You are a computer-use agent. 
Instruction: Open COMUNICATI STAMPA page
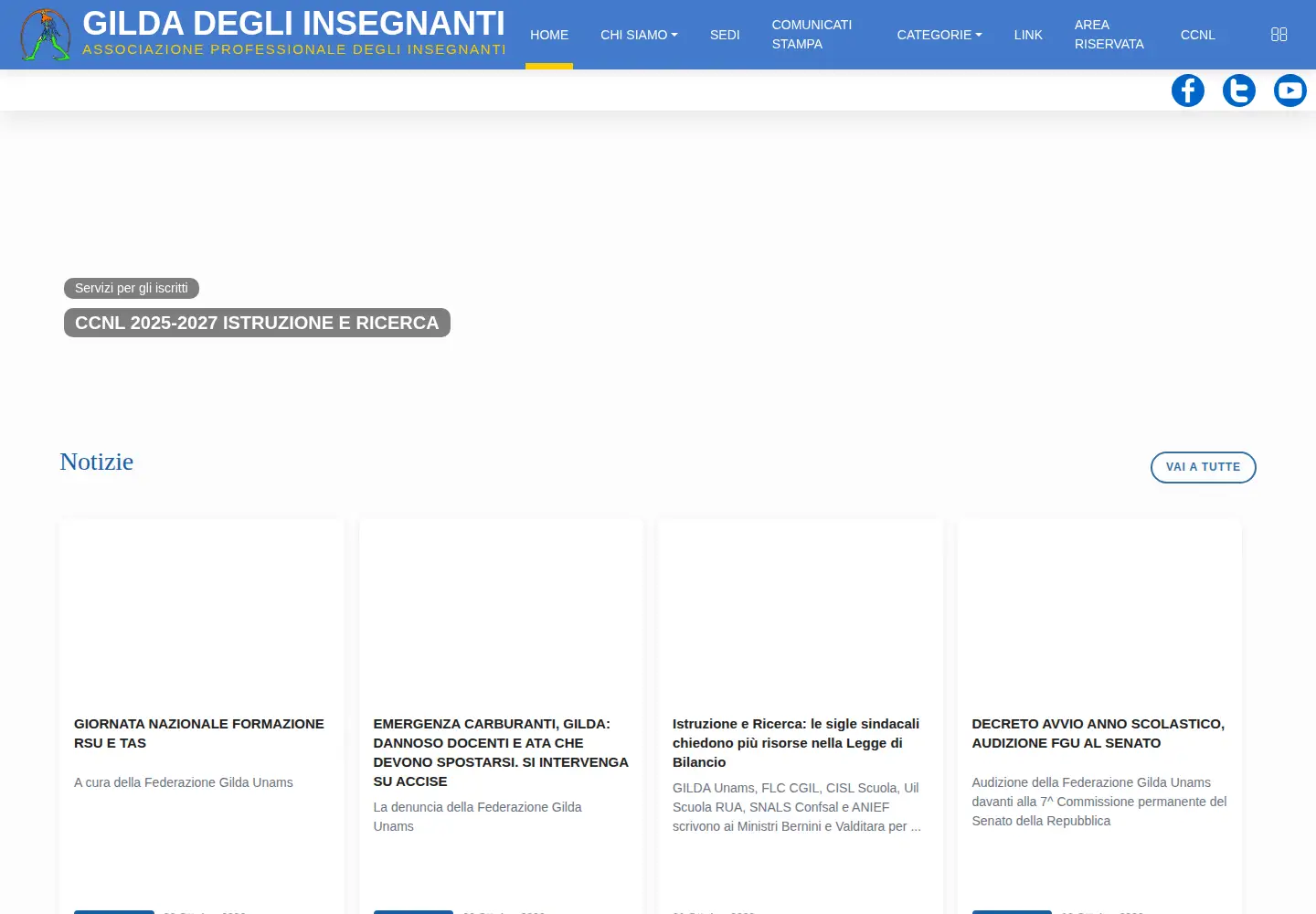(x=812, y=35)
